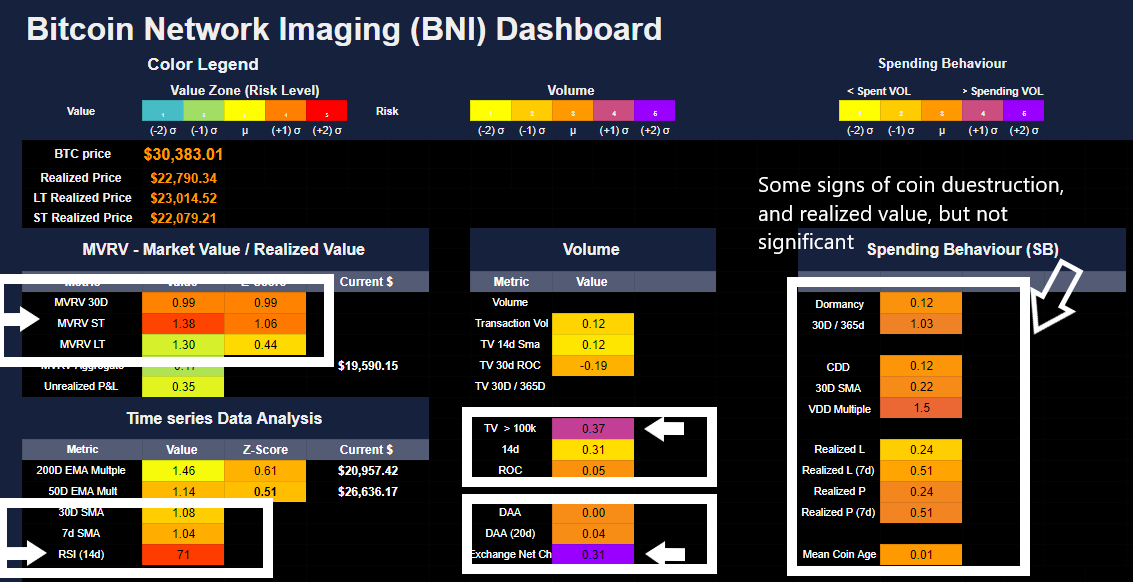This screenshot has height=582, width=1133.
Task: Select the 200D EMA Multiple value 1.46
Action: coord(184,471)
